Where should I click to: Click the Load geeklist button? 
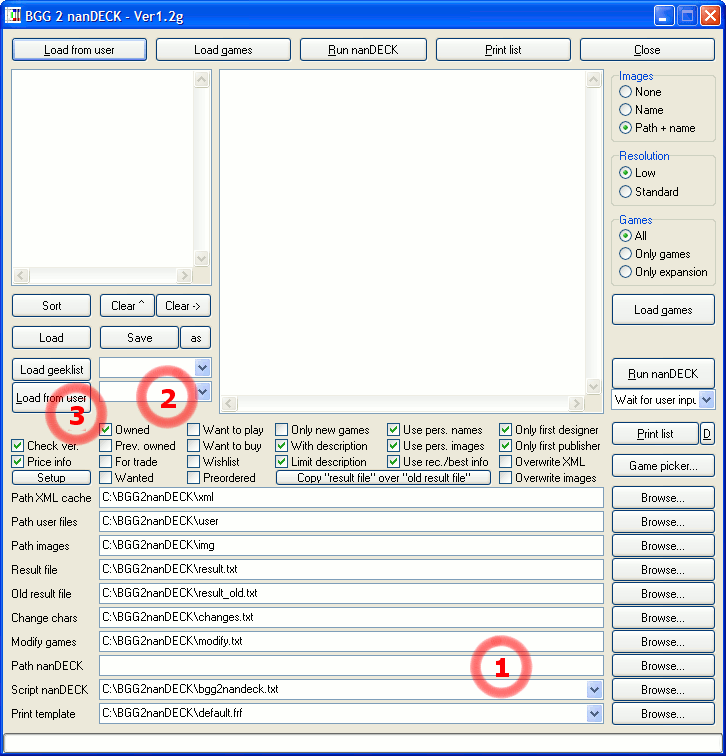click(x=52, y=370)
